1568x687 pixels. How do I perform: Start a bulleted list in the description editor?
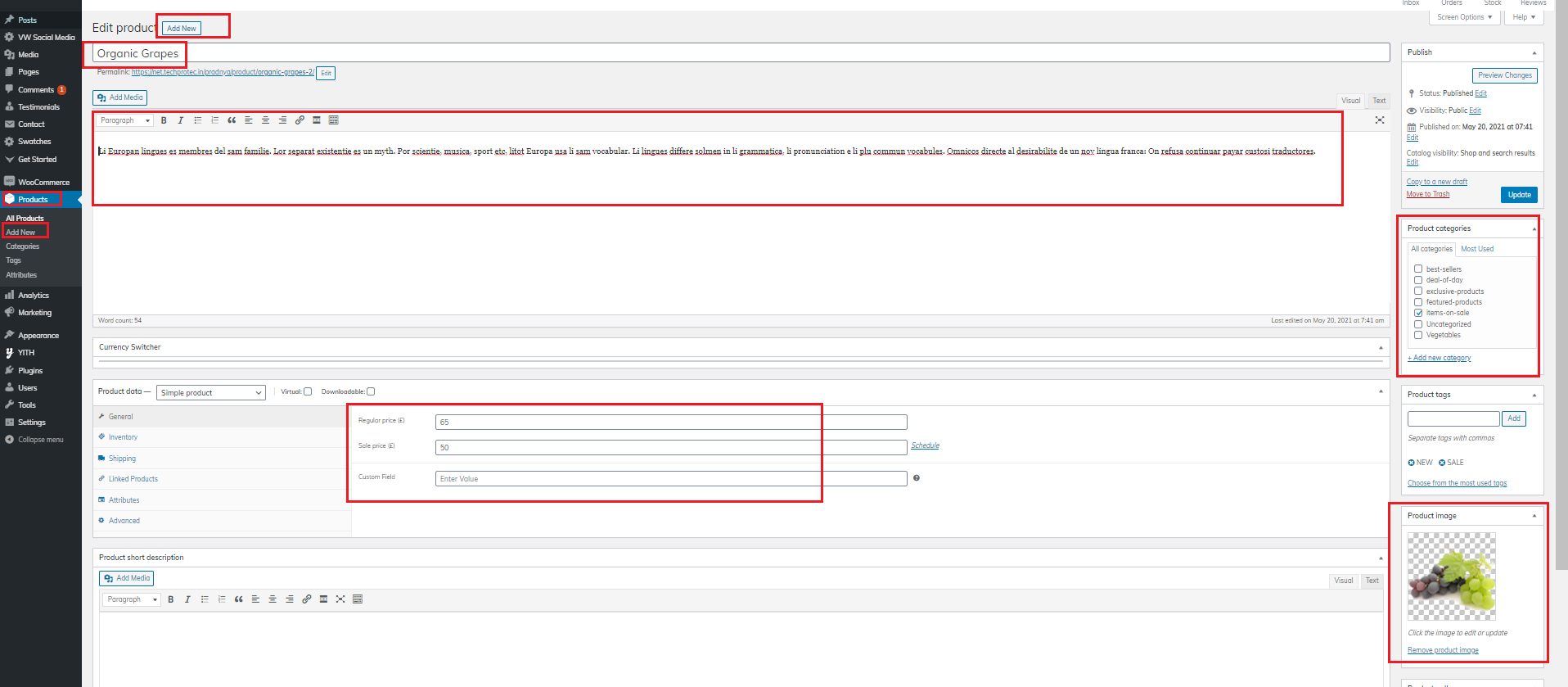[x=197, y=120]
